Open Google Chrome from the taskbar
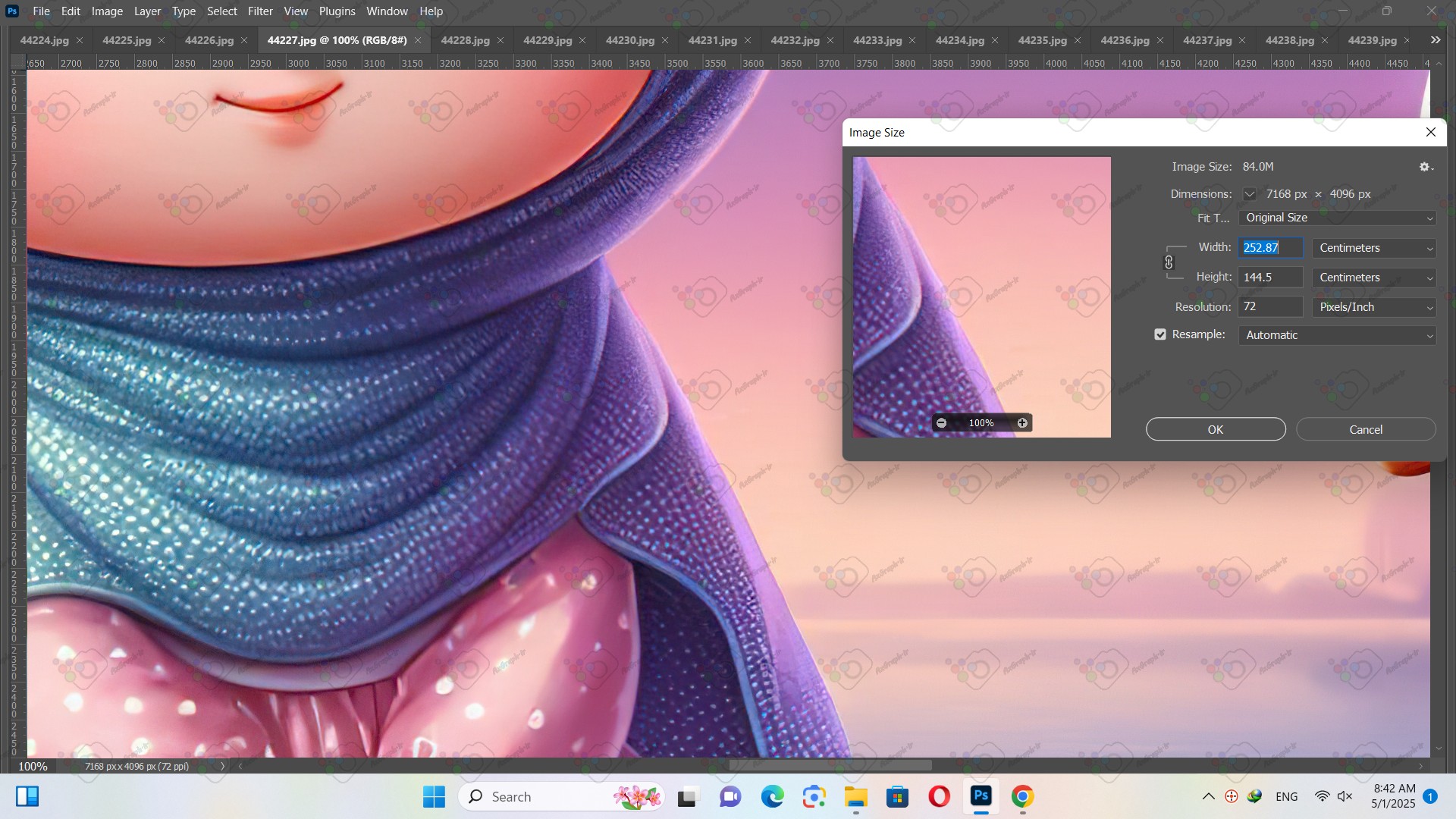 pyautogui.click(x=1022, y=796)
